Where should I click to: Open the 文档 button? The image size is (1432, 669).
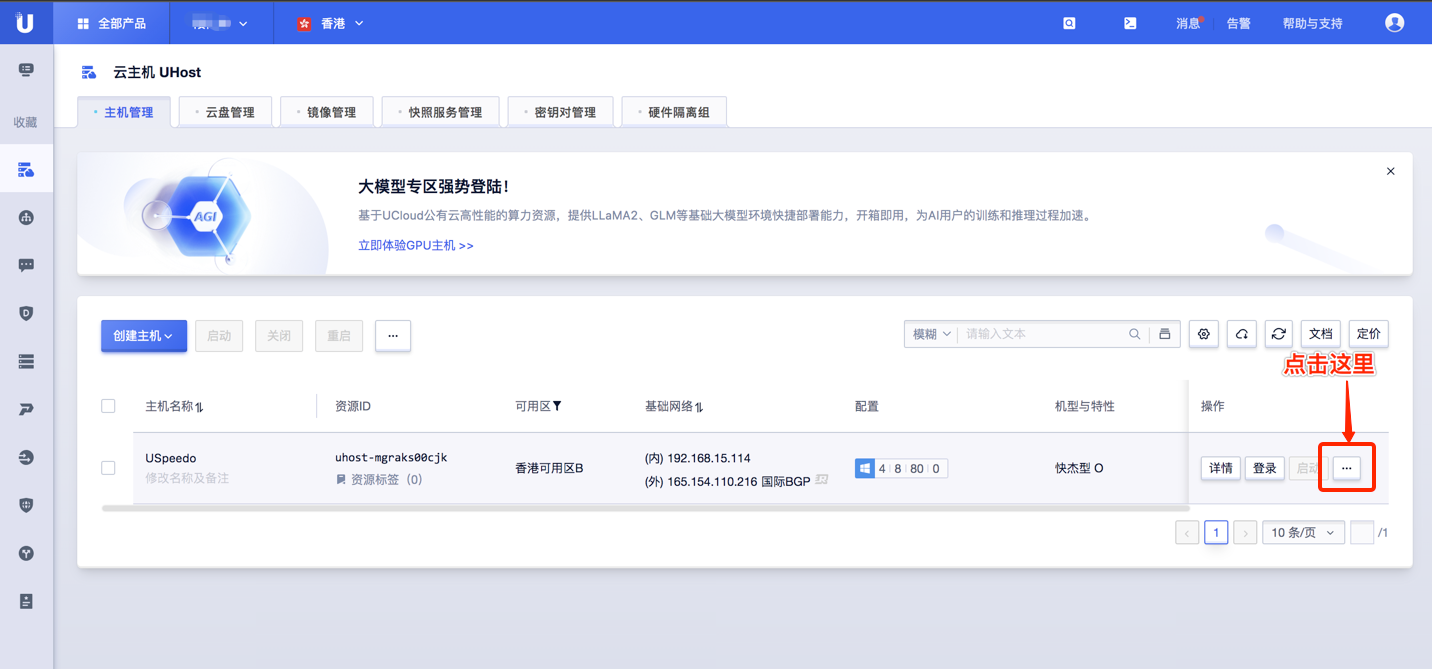pyautogui.click(x=1321, y=334)
